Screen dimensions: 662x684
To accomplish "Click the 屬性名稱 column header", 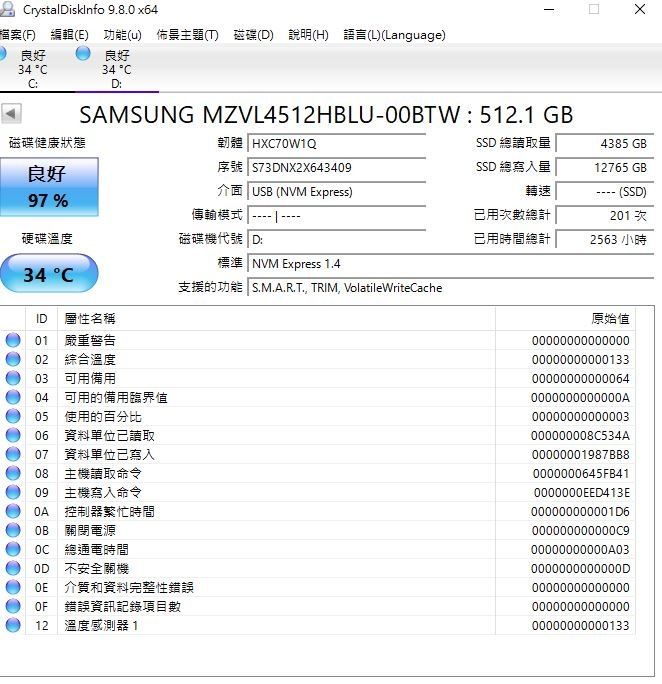I will 90,319.
